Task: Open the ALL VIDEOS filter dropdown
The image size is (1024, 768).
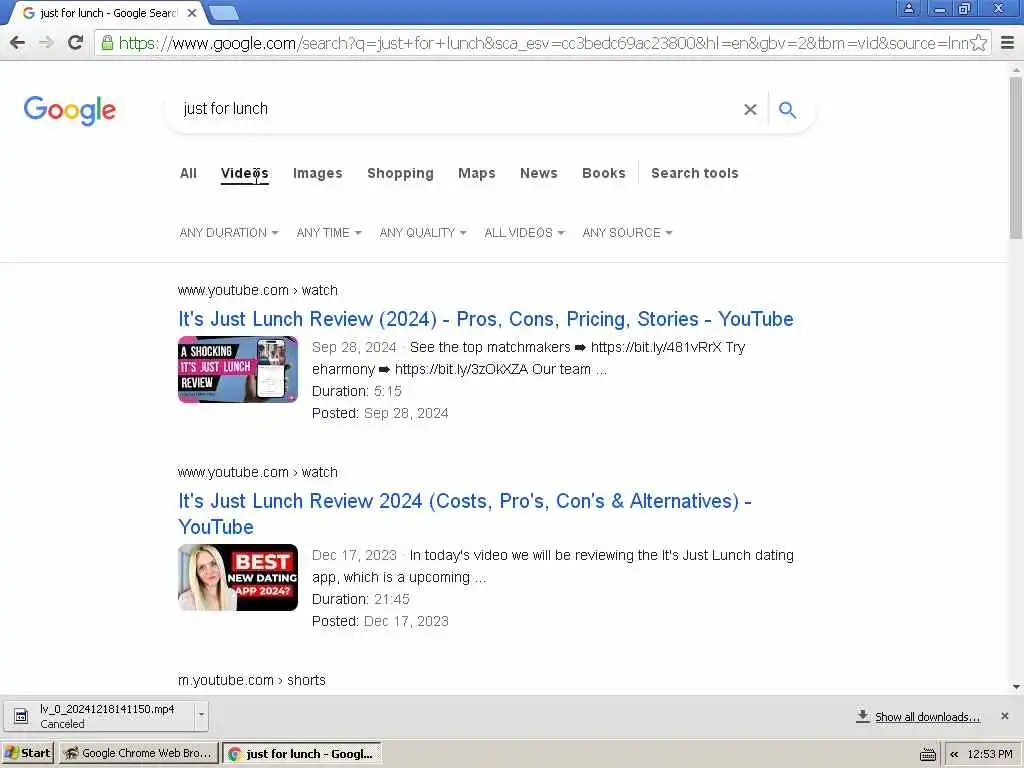Action: point(524,232)
